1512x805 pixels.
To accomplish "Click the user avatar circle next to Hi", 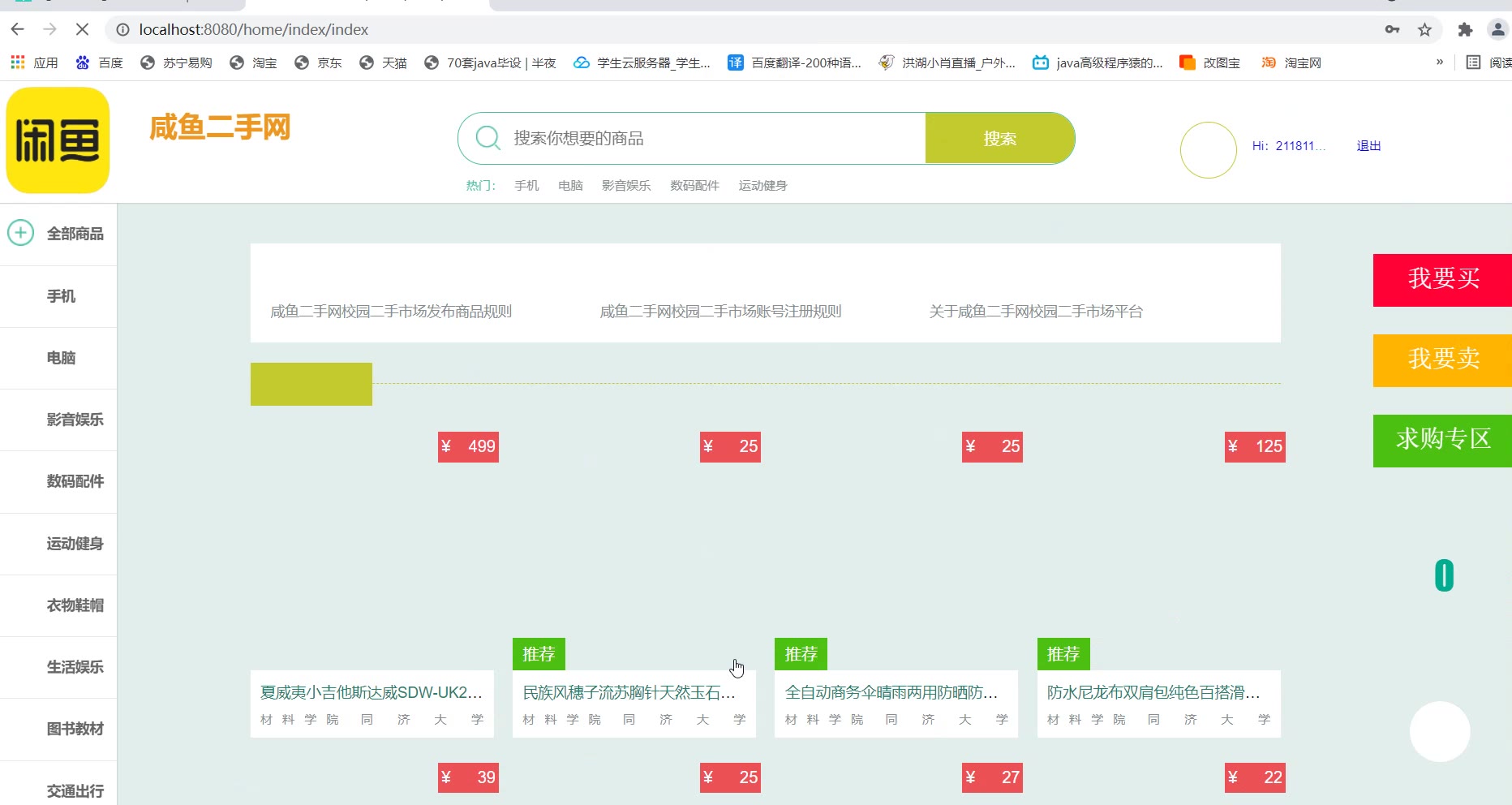I will (x=1209, y=150).
